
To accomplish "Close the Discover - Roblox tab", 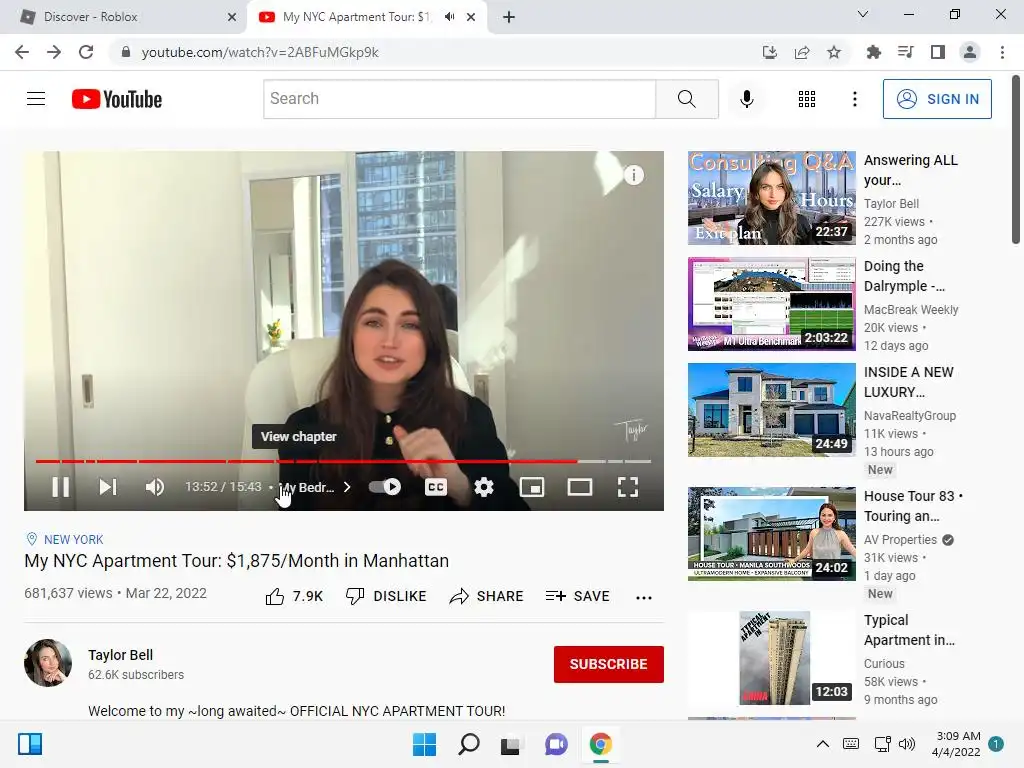I will [x=232, y=17].
